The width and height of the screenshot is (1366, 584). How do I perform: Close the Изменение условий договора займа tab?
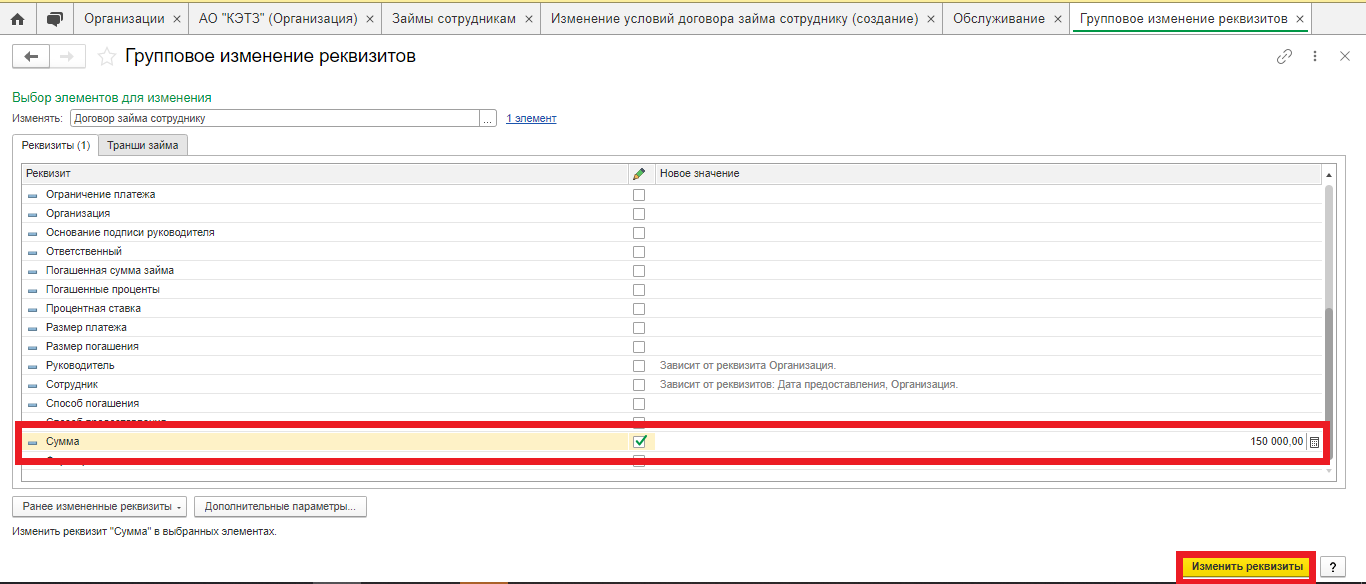click(x=930, y=19)
